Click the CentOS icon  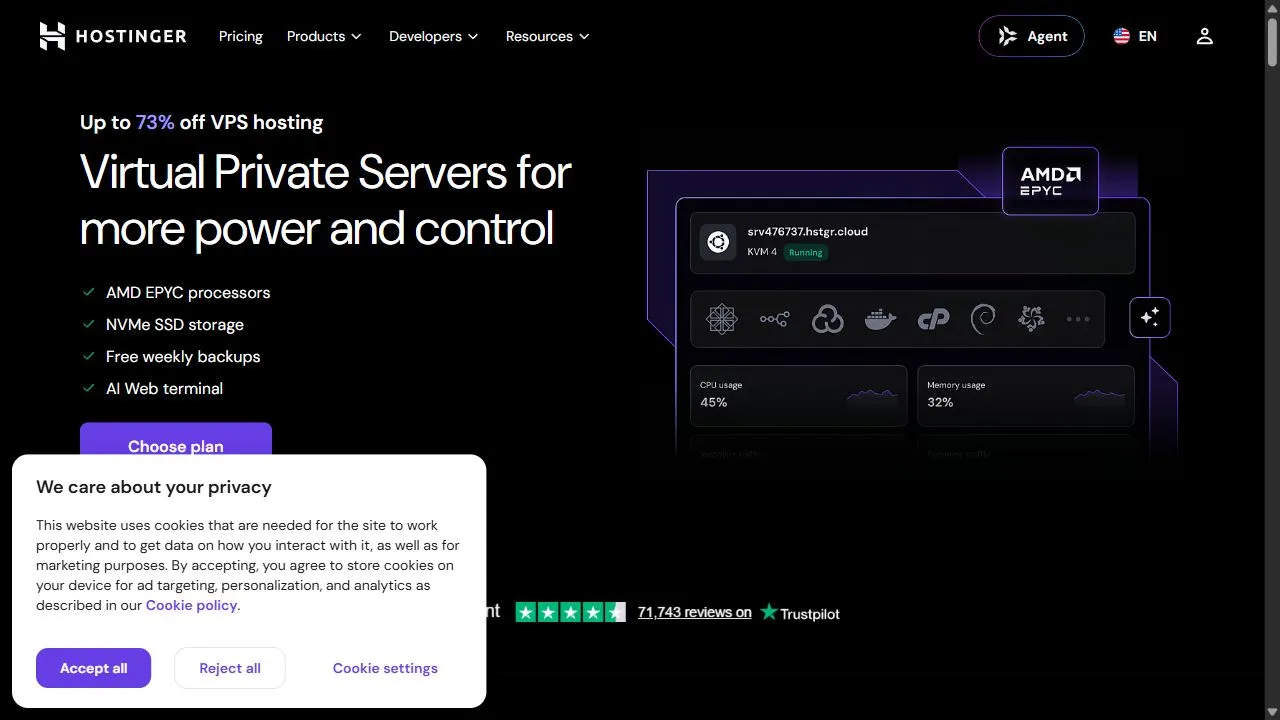[721, 319]
